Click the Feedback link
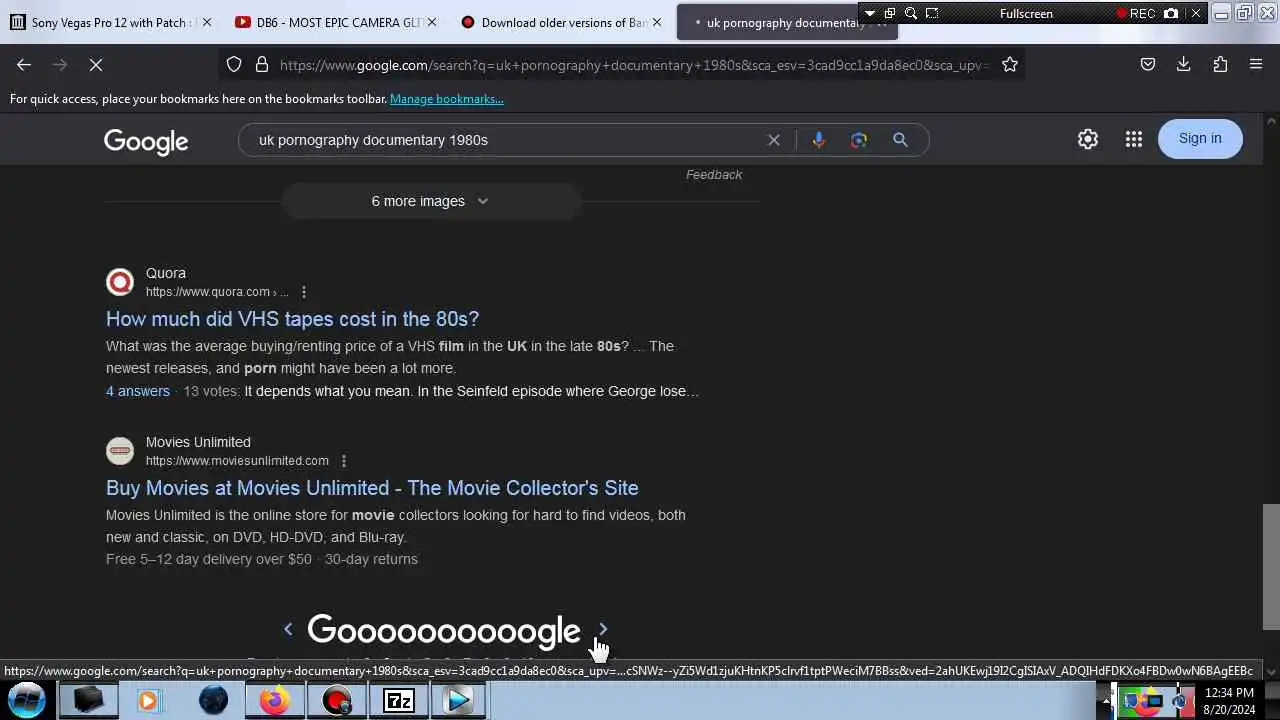This screenshot has height=720, width=1280. [714, 175]
